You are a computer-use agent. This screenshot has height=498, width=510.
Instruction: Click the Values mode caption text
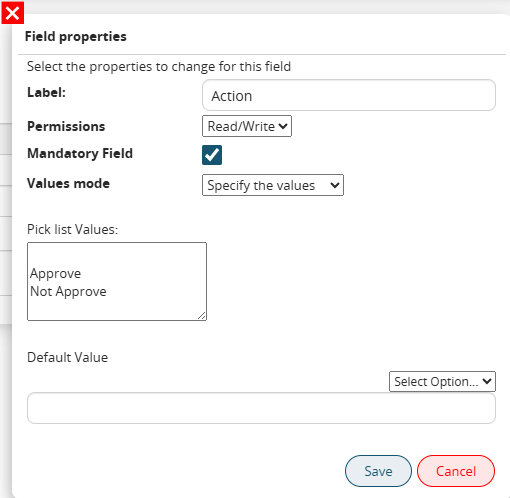tap(68, 183)
